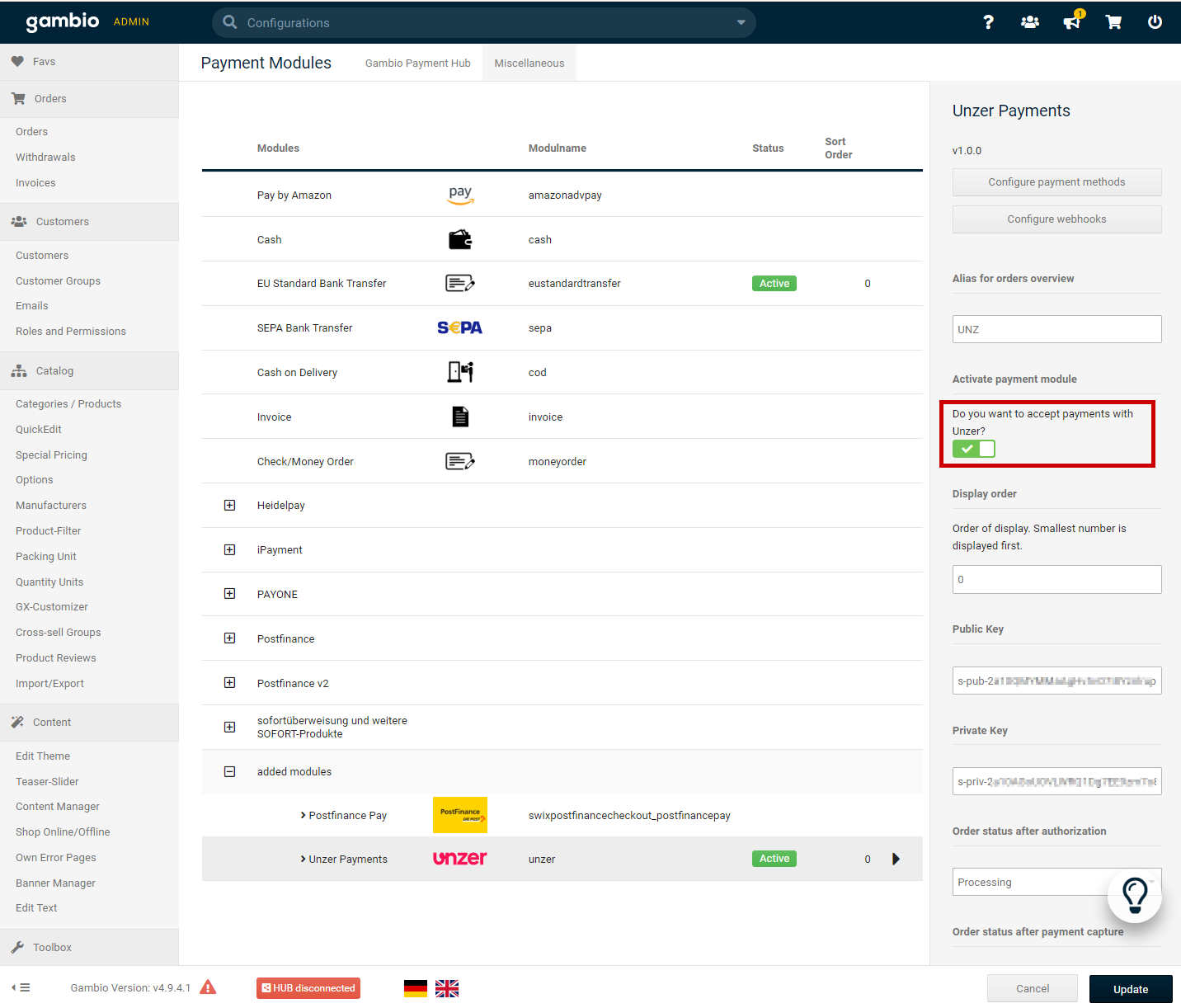
Task: Collapse the sidebar menu icon
Action: point(21,987)
